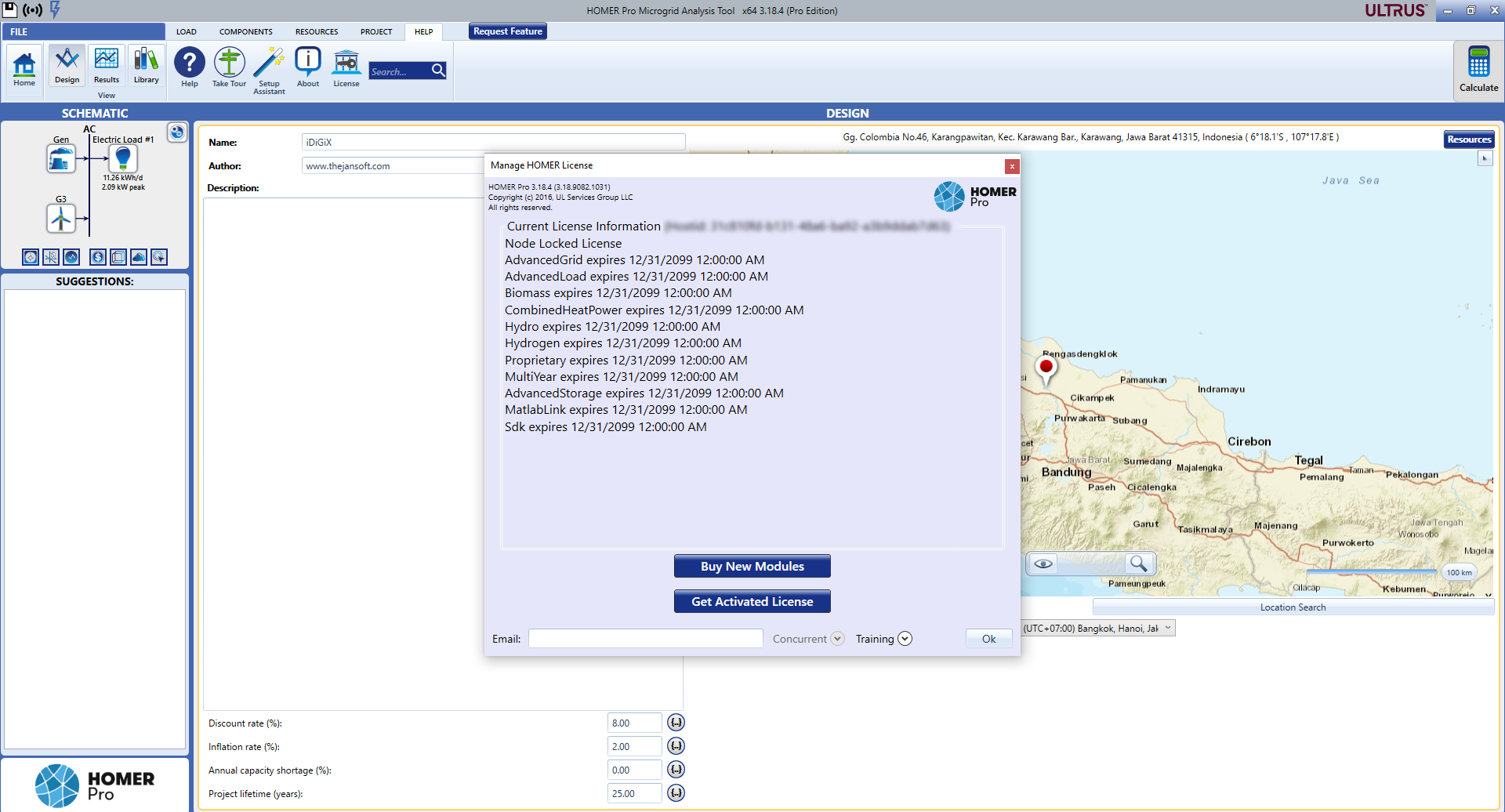Click the ribbon Search text box

[400, 71]
